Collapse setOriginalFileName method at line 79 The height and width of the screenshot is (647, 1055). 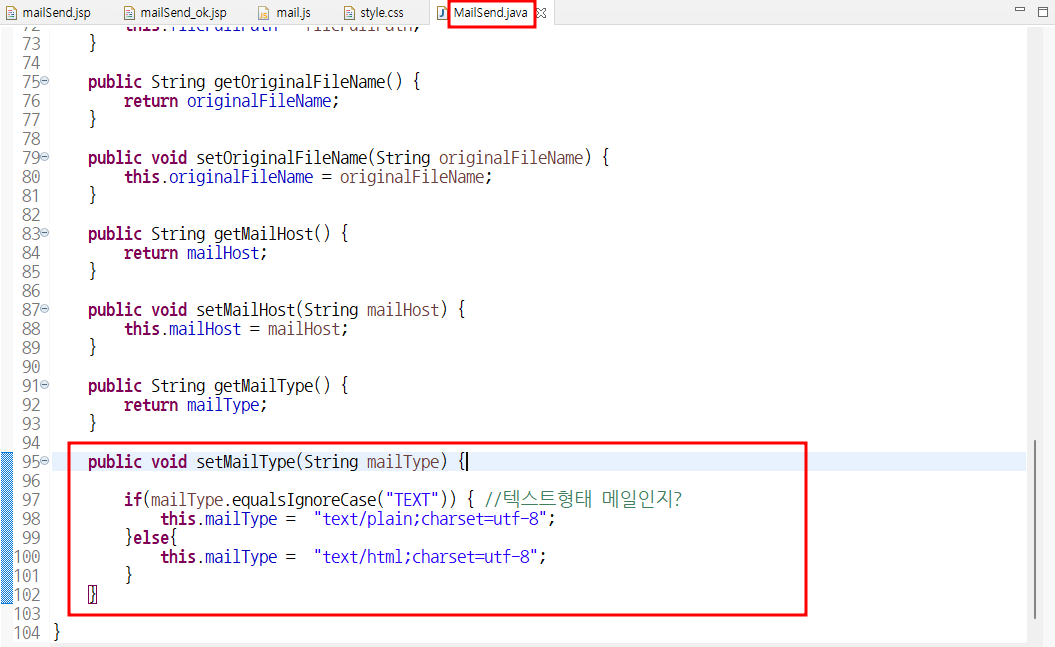(45, 157)
